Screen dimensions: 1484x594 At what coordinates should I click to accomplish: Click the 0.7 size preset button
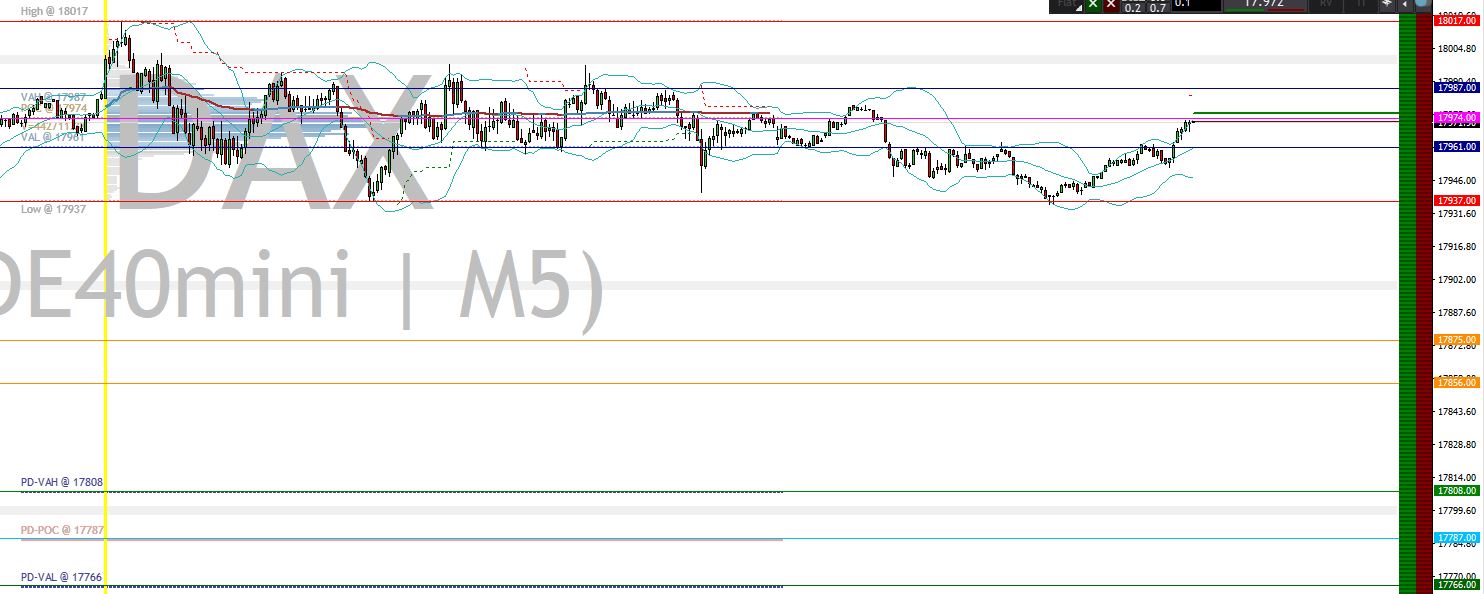[1157, 7]
